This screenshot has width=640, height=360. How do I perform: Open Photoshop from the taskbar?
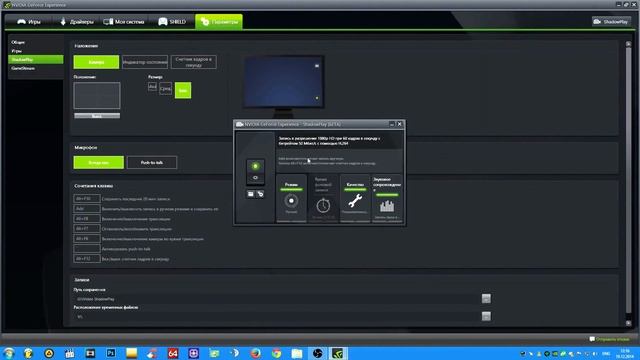[111, 353]
